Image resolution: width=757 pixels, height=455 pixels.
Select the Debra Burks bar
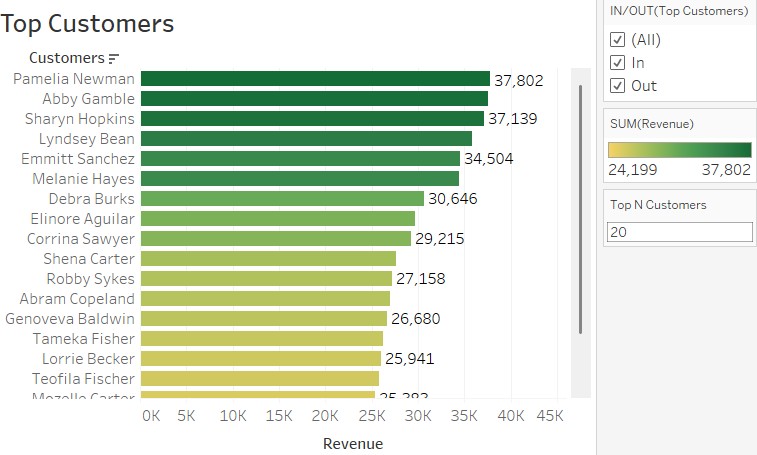(282, 199)
